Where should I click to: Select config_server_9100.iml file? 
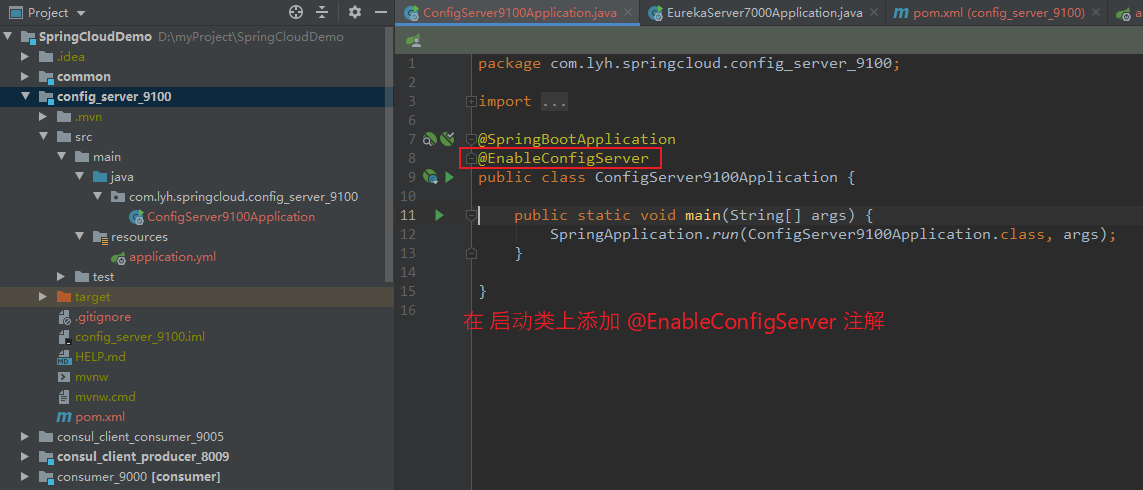[140, 337]
